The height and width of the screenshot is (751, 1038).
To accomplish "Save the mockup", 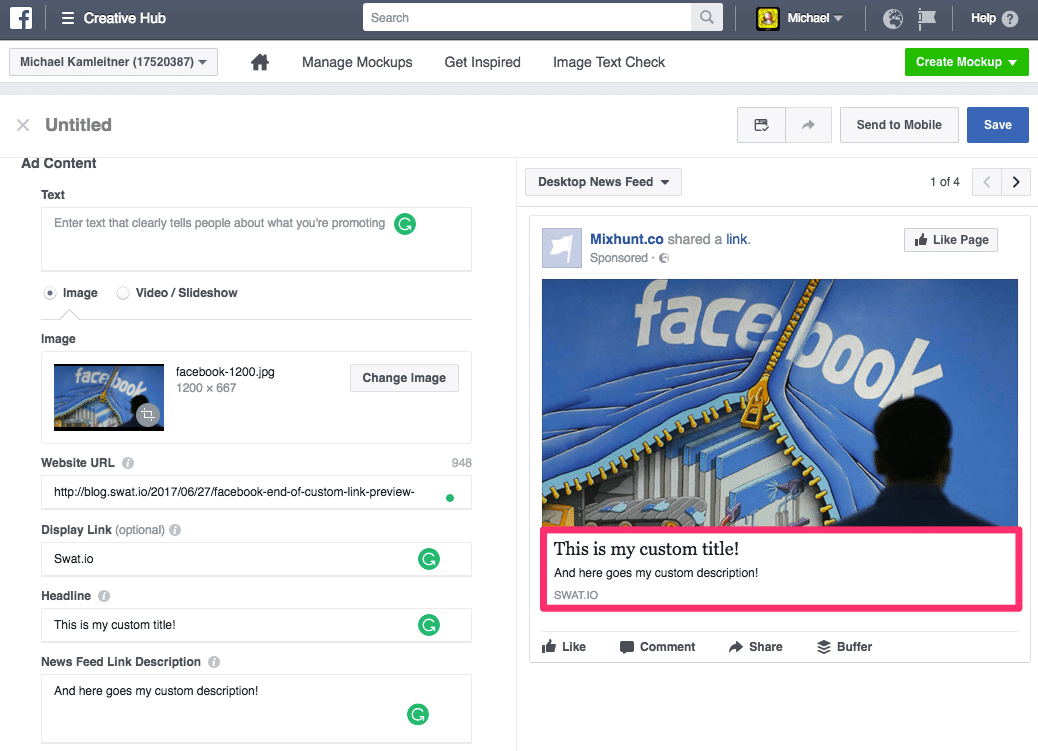I will pos(998,125).
